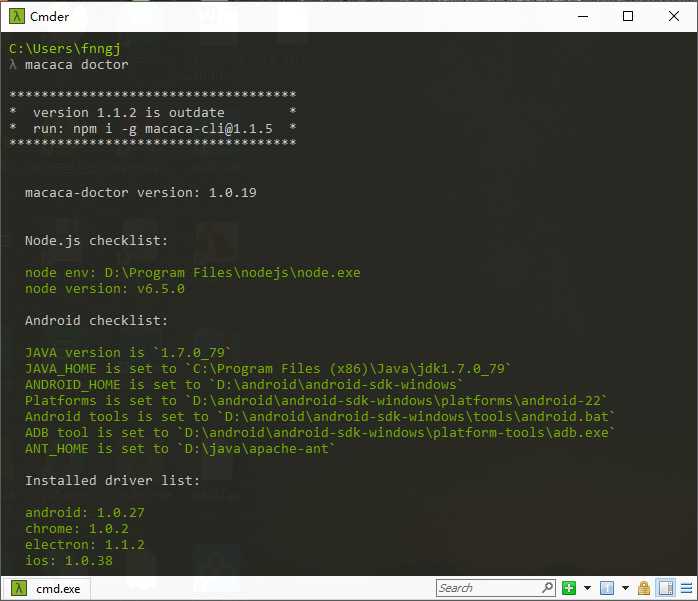This screenshot has width=698, height=601.
Task: Minimize the Cmder window
Action: pyautogui.click(x=583, y=16)
